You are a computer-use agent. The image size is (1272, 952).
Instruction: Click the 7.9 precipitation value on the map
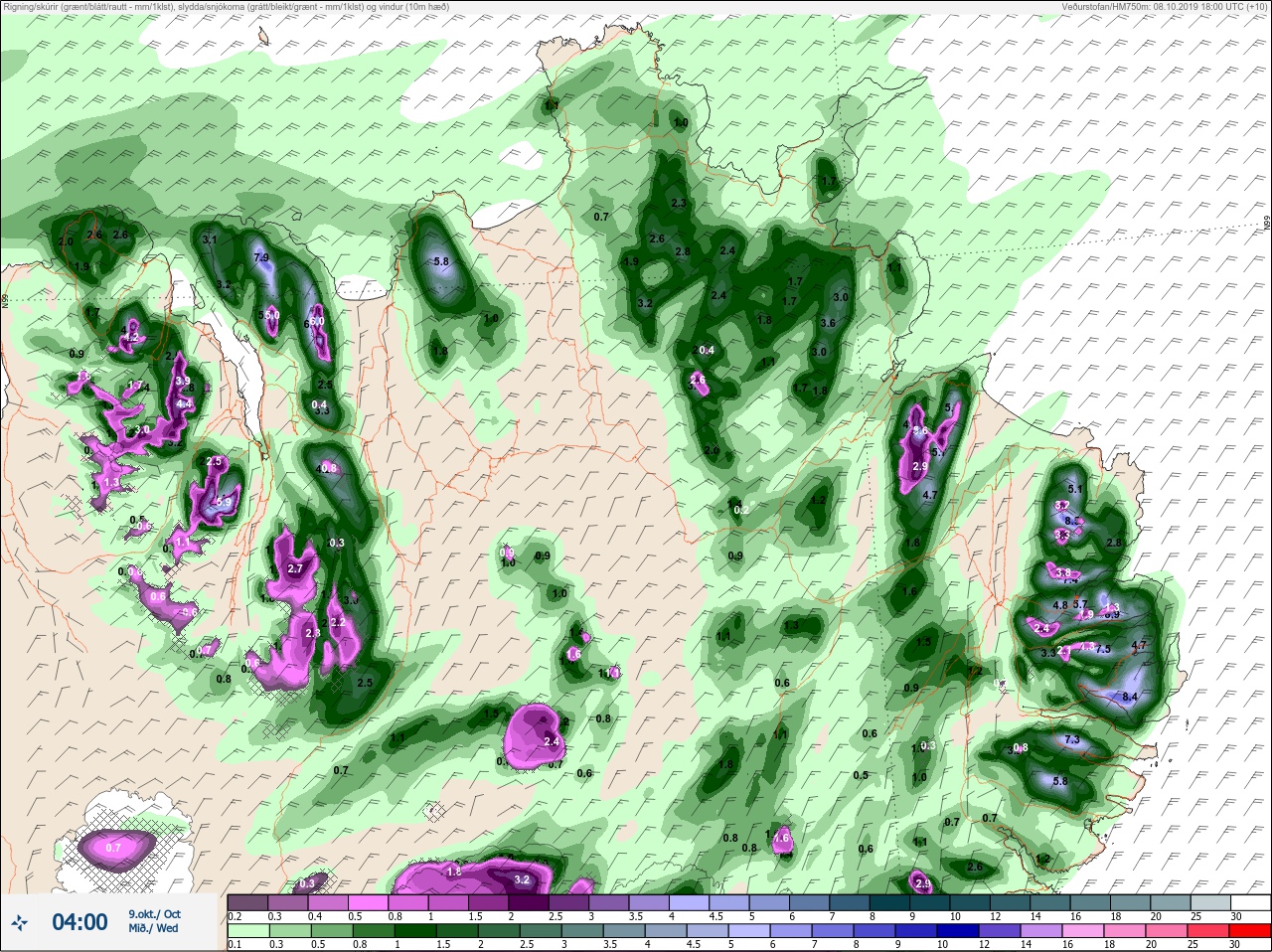(262, 257)
